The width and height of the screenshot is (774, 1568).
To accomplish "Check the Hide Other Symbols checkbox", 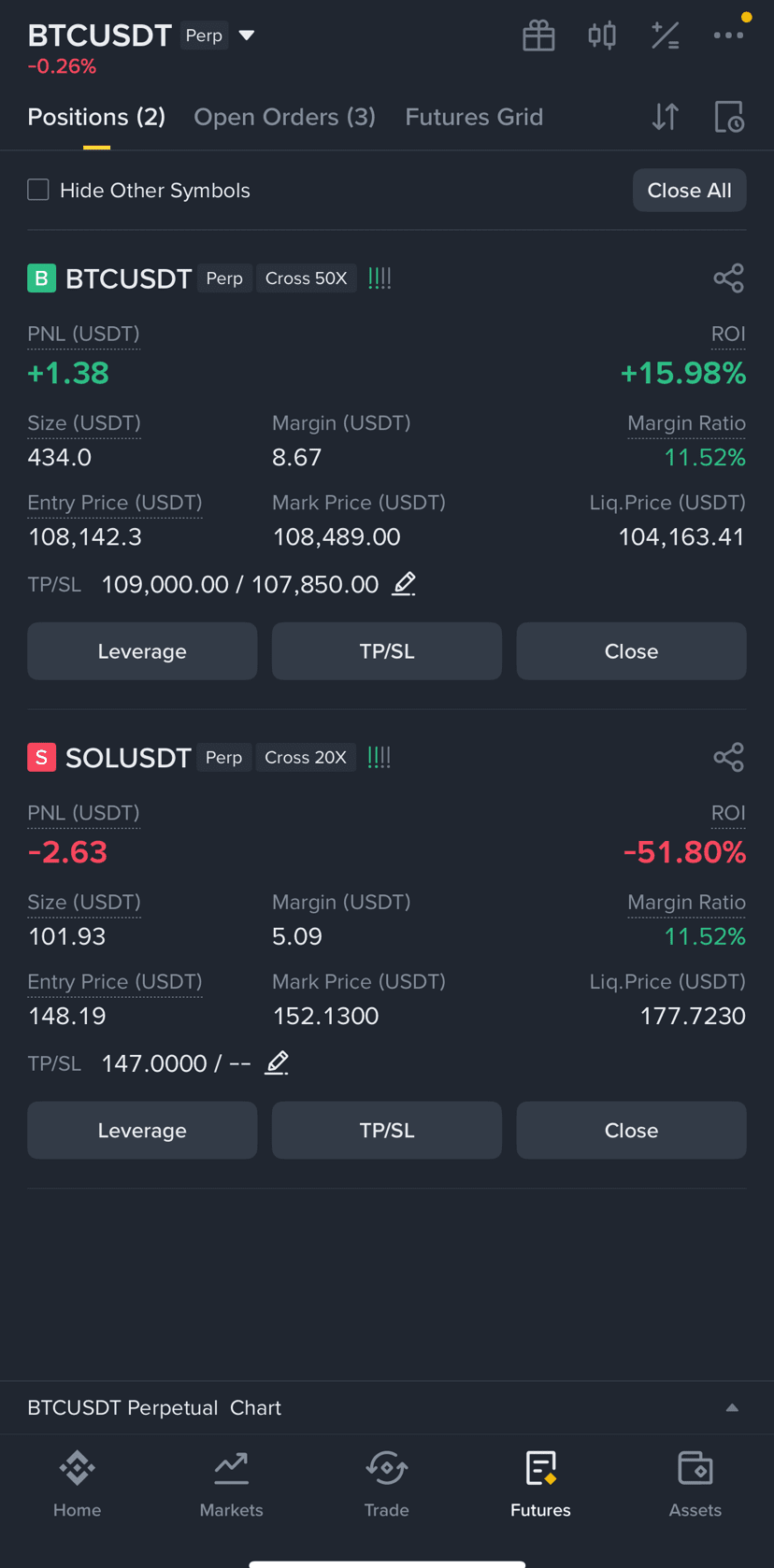I will (38, 190).
